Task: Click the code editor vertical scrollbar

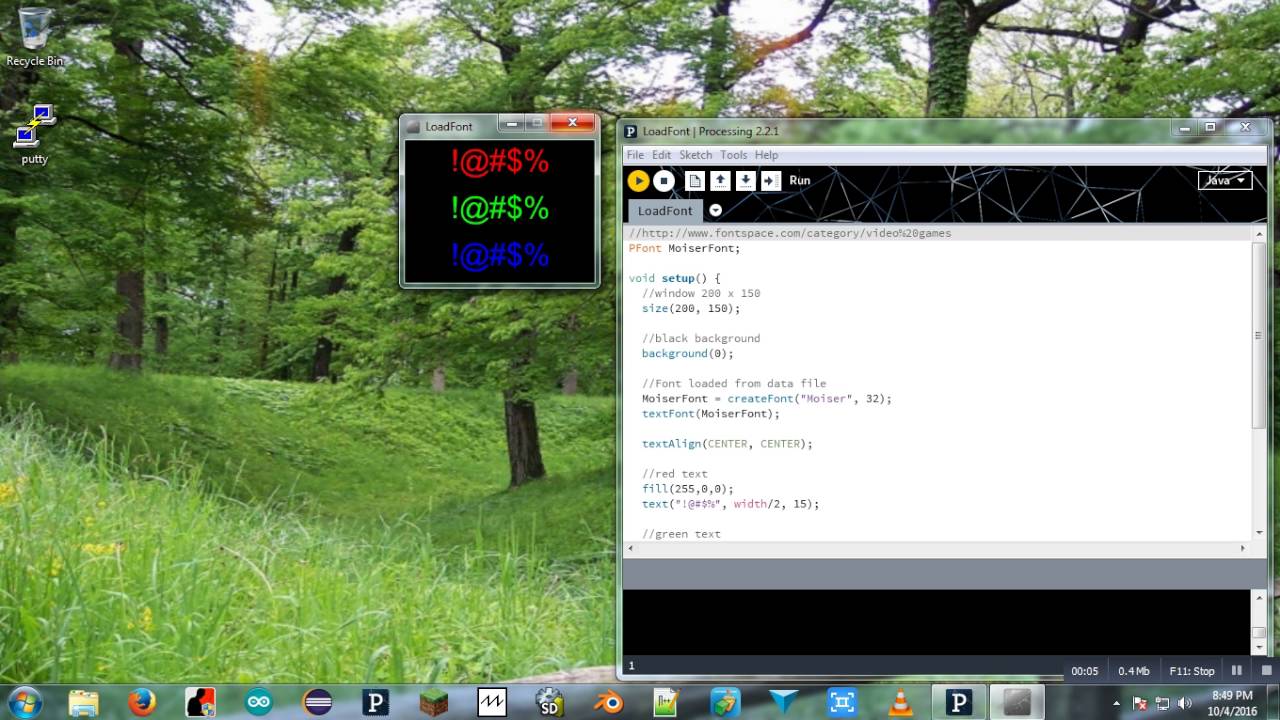Action: 1258,335
